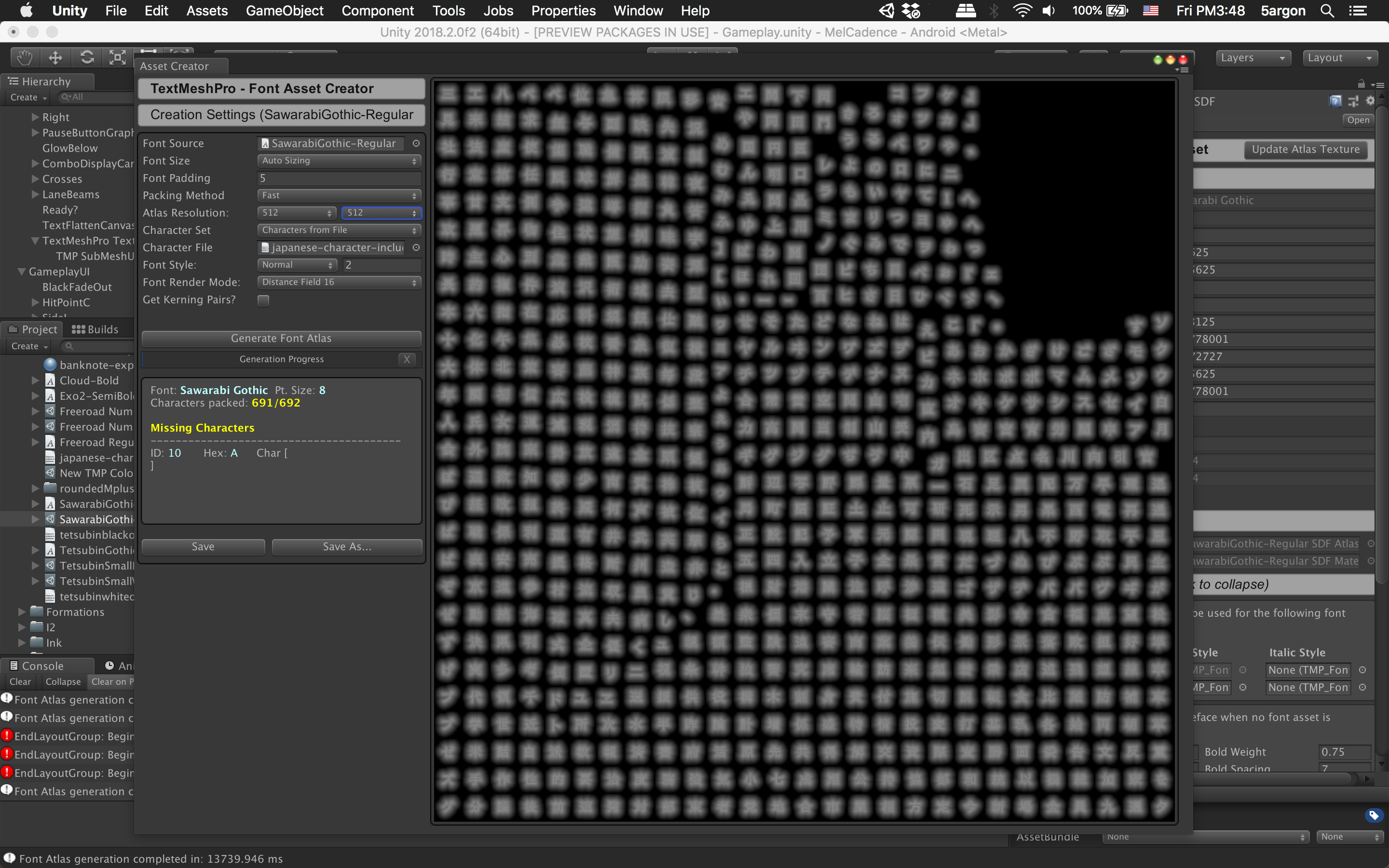Open font source object picker
The height and width of the screenshot is (868, 1389).
[416, 144]
